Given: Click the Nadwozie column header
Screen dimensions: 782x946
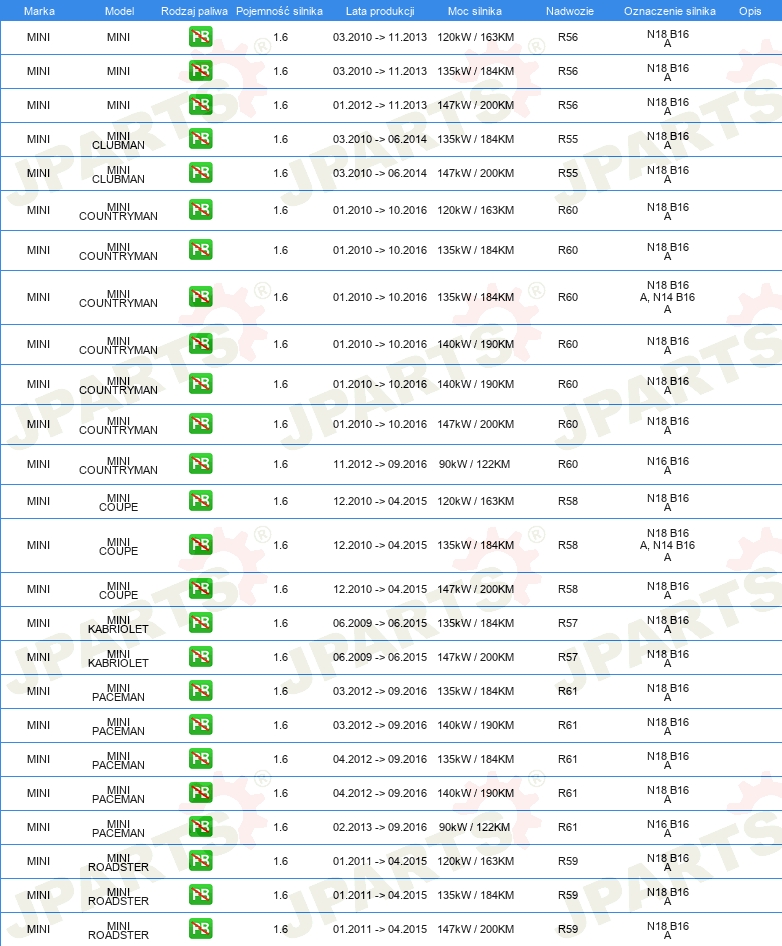Looking at the screenshot, I should click(x=570, y=11).
